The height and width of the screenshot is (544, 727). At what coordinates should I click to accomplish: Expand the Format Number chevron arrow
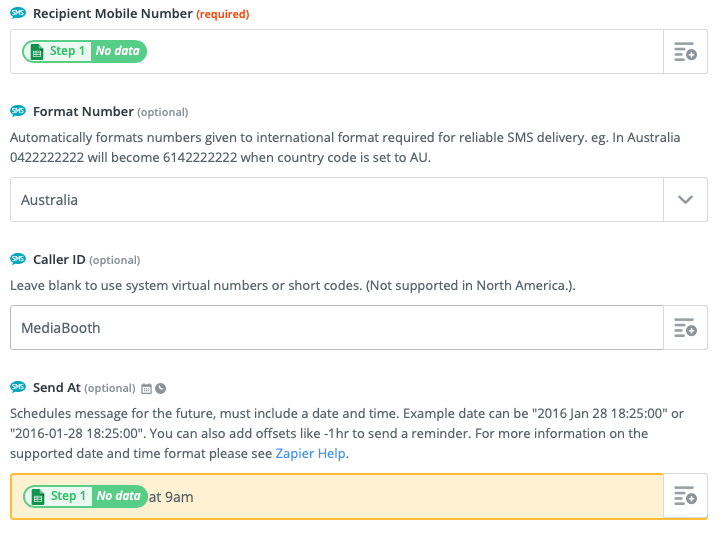point(685,200)
